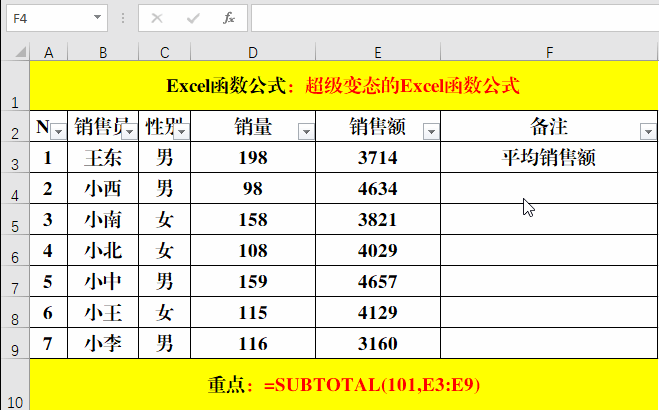Select row 3 header
This screenshot has height=410, width=659.
(15, 157)
